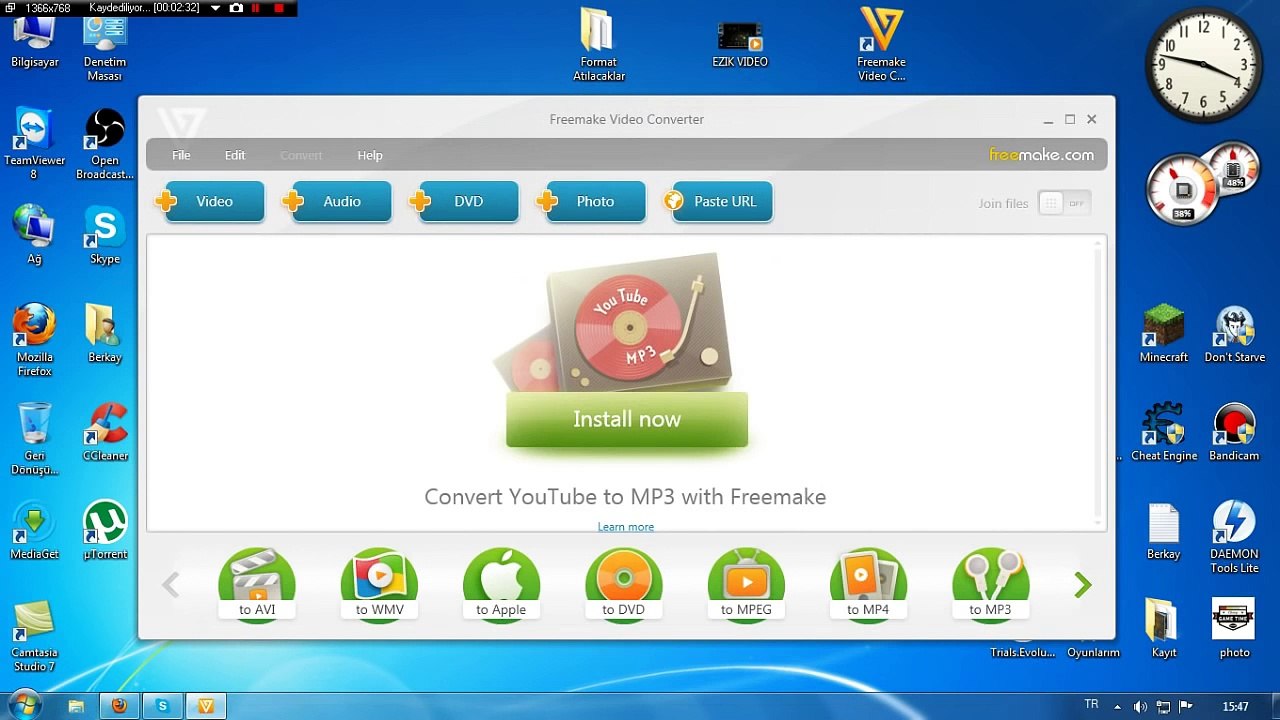Screen dimensions: 1280x720
Task: Choose the to WMV output format
Action: point(379,584)
